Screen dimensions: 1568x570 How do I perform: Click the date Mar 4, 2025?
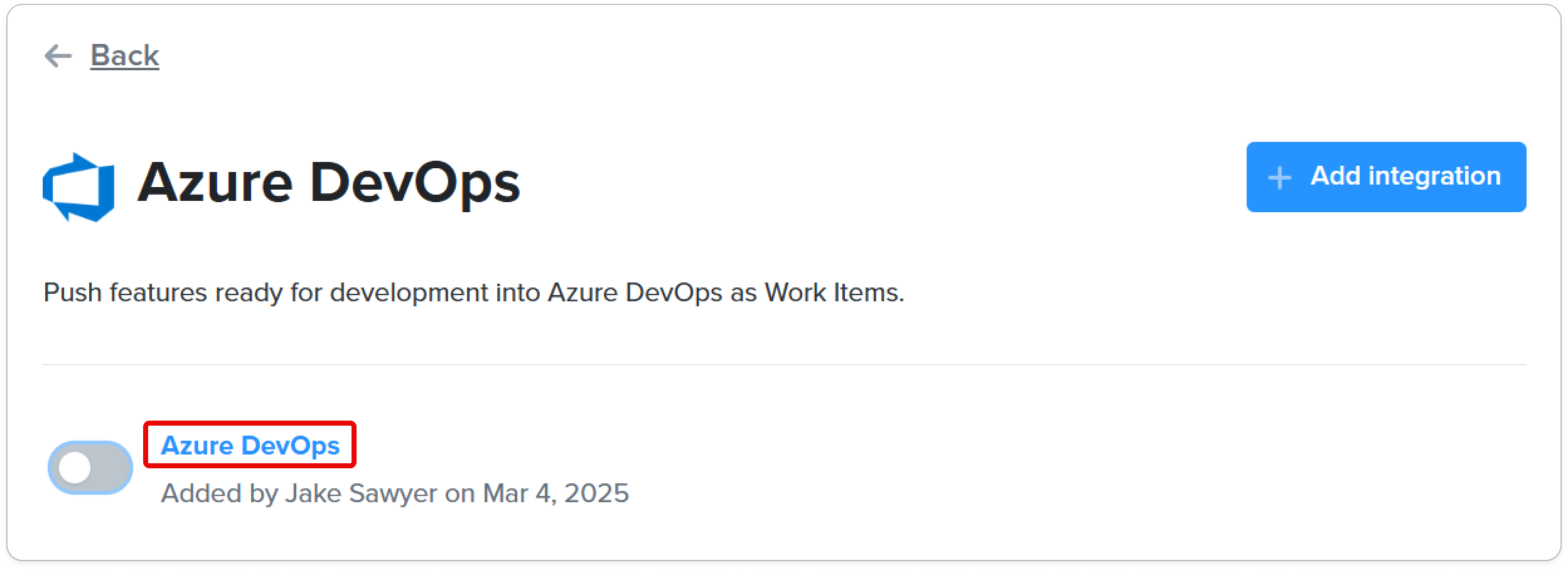[556, 493]
